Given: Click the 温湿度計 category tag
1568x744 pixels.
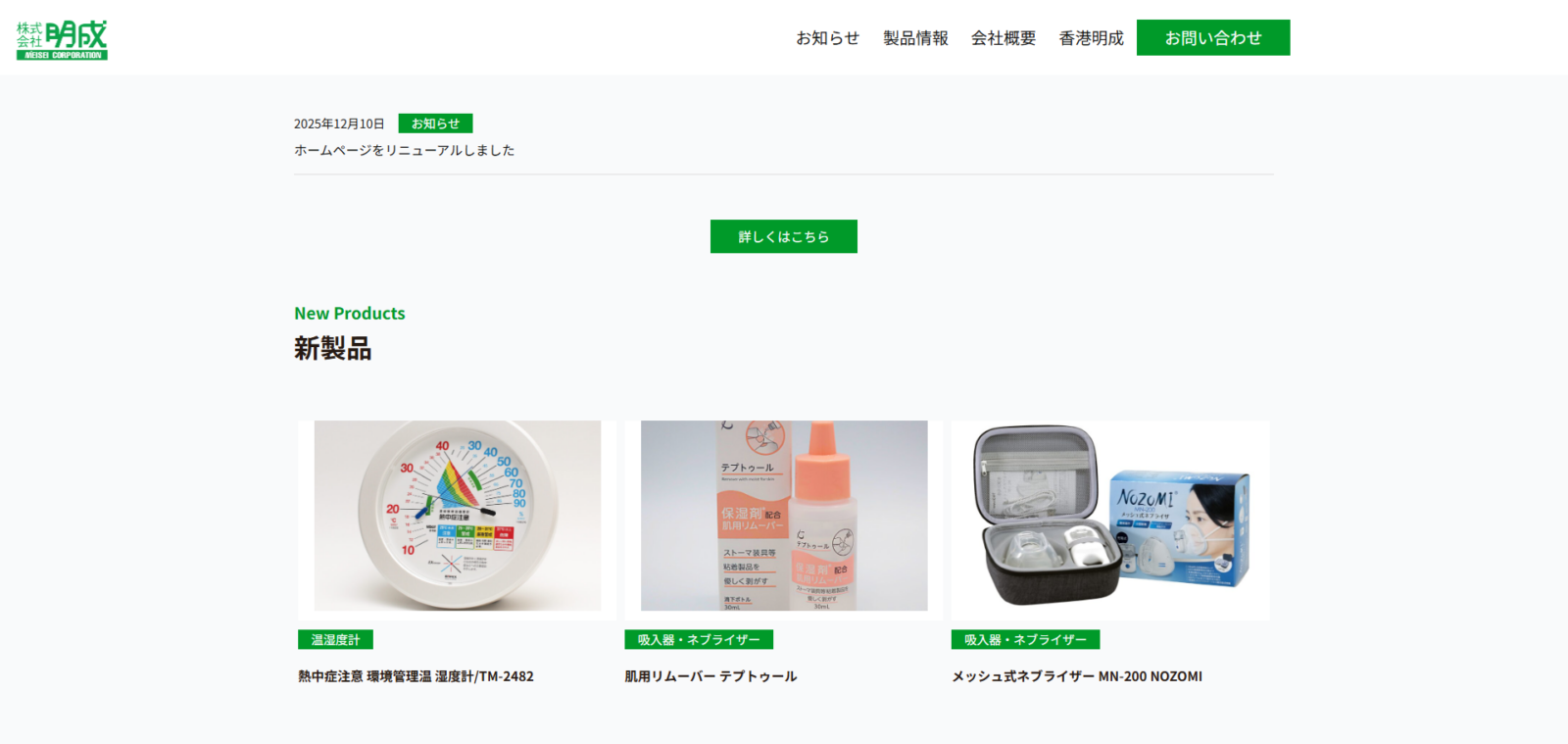Looking at the screenshot, I should pyautogui.click(x=335, y=639).
